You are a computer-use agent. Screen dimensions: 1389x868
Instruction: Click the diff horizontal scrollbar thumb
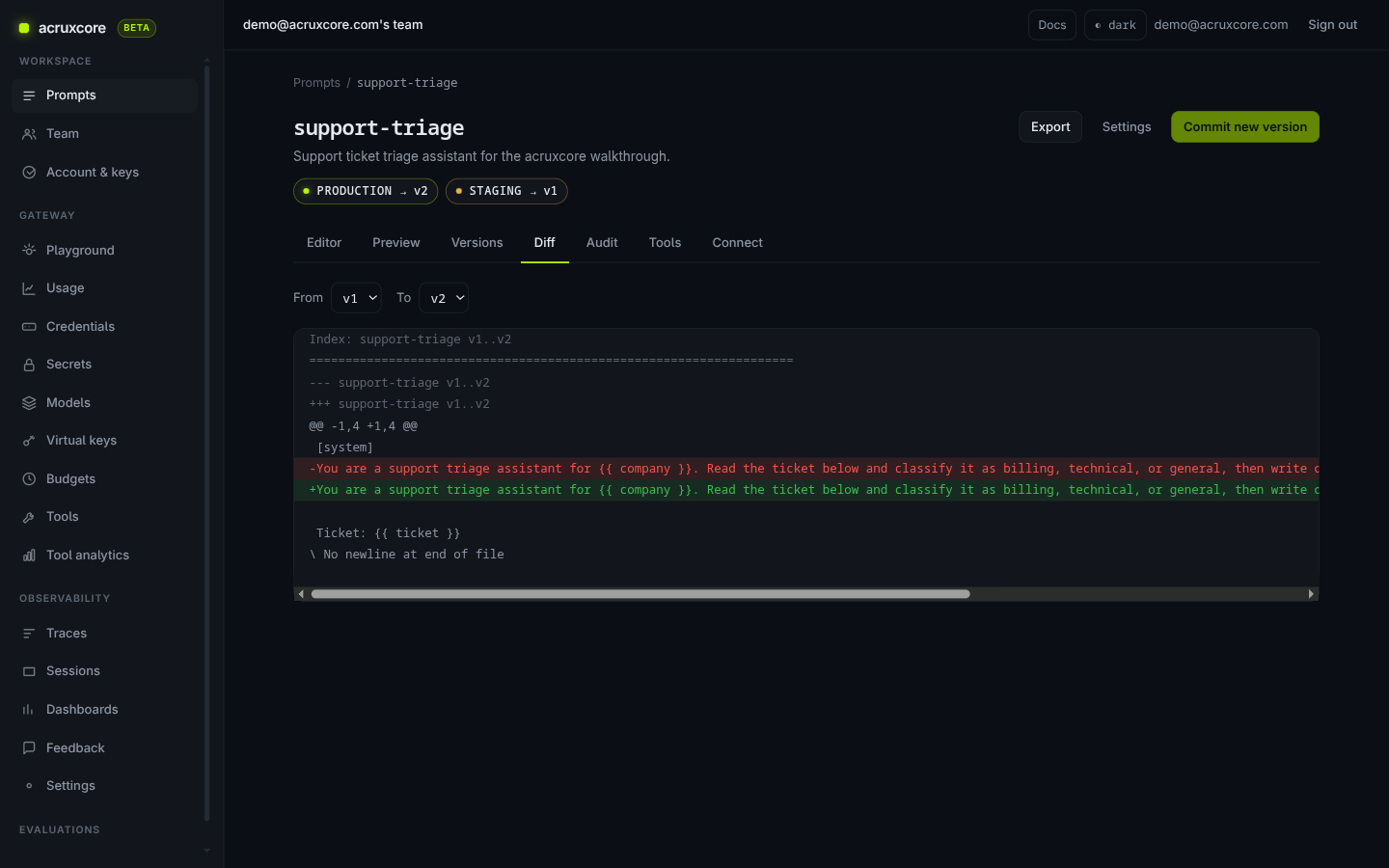coord(640,594)
